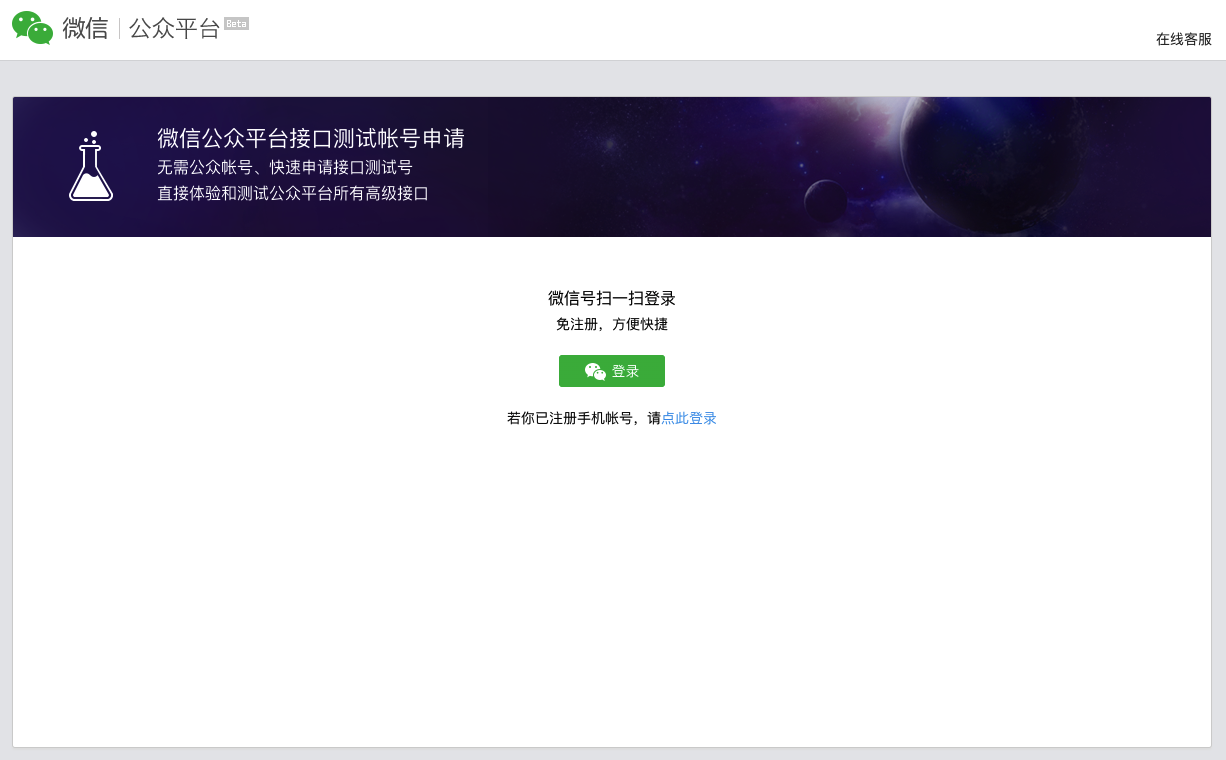Click the 微信号扫一扫登录 title
The height and width of the screenshot is (760, 1226).
[612, 298]
